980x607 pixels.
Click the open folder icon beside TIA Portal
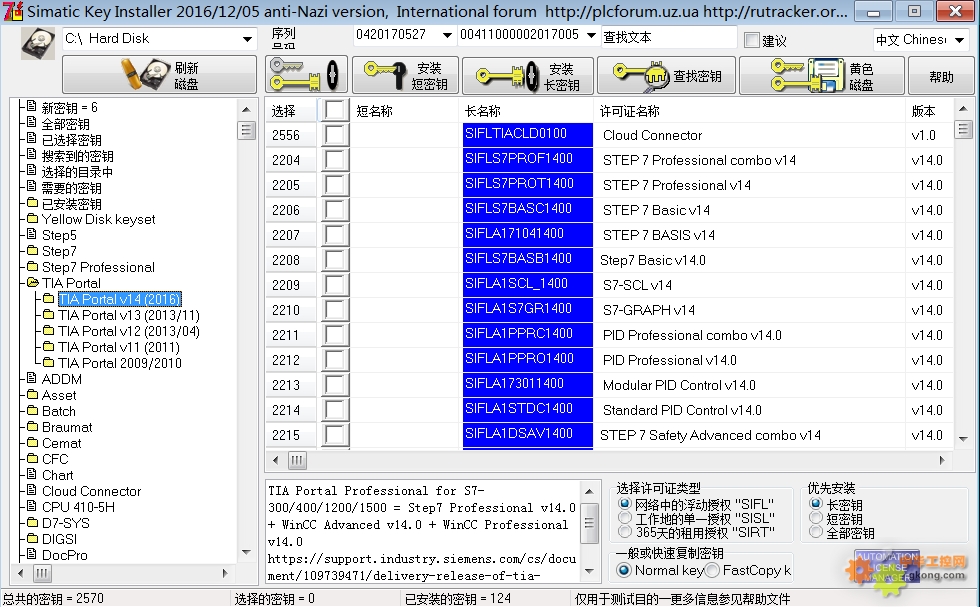click(33, 283)
